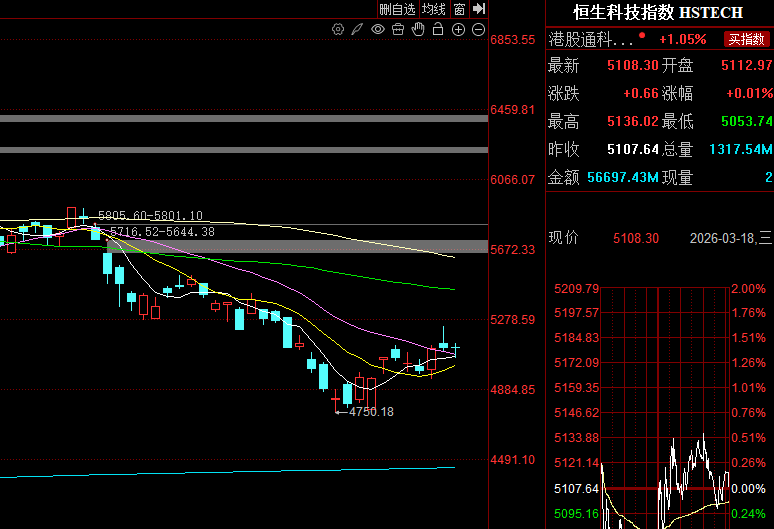Open the 港股通科... related fund link

[x=591, y=40]
